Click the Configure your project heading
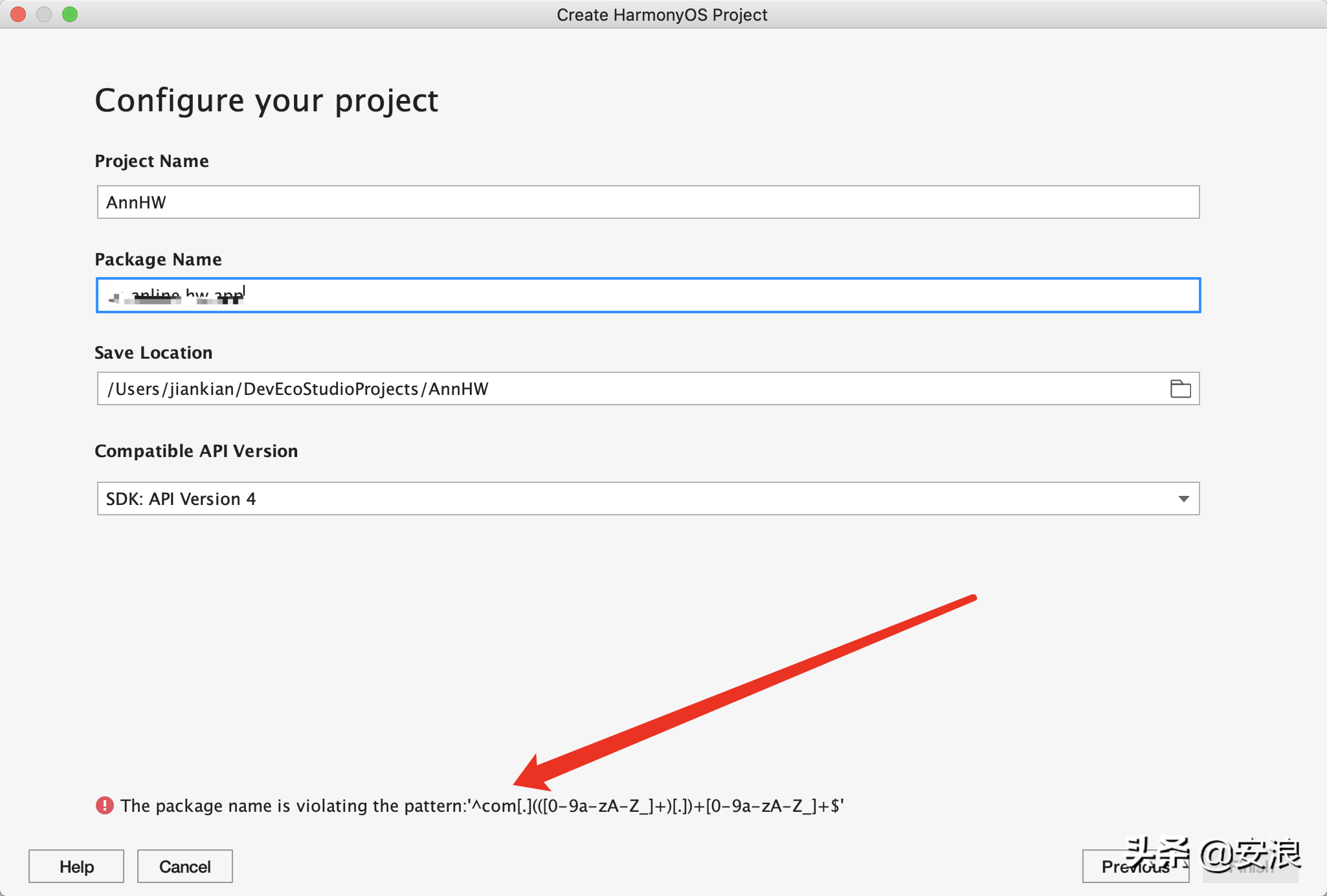This screenshot has width=1327, height=896. click(266, 100)
